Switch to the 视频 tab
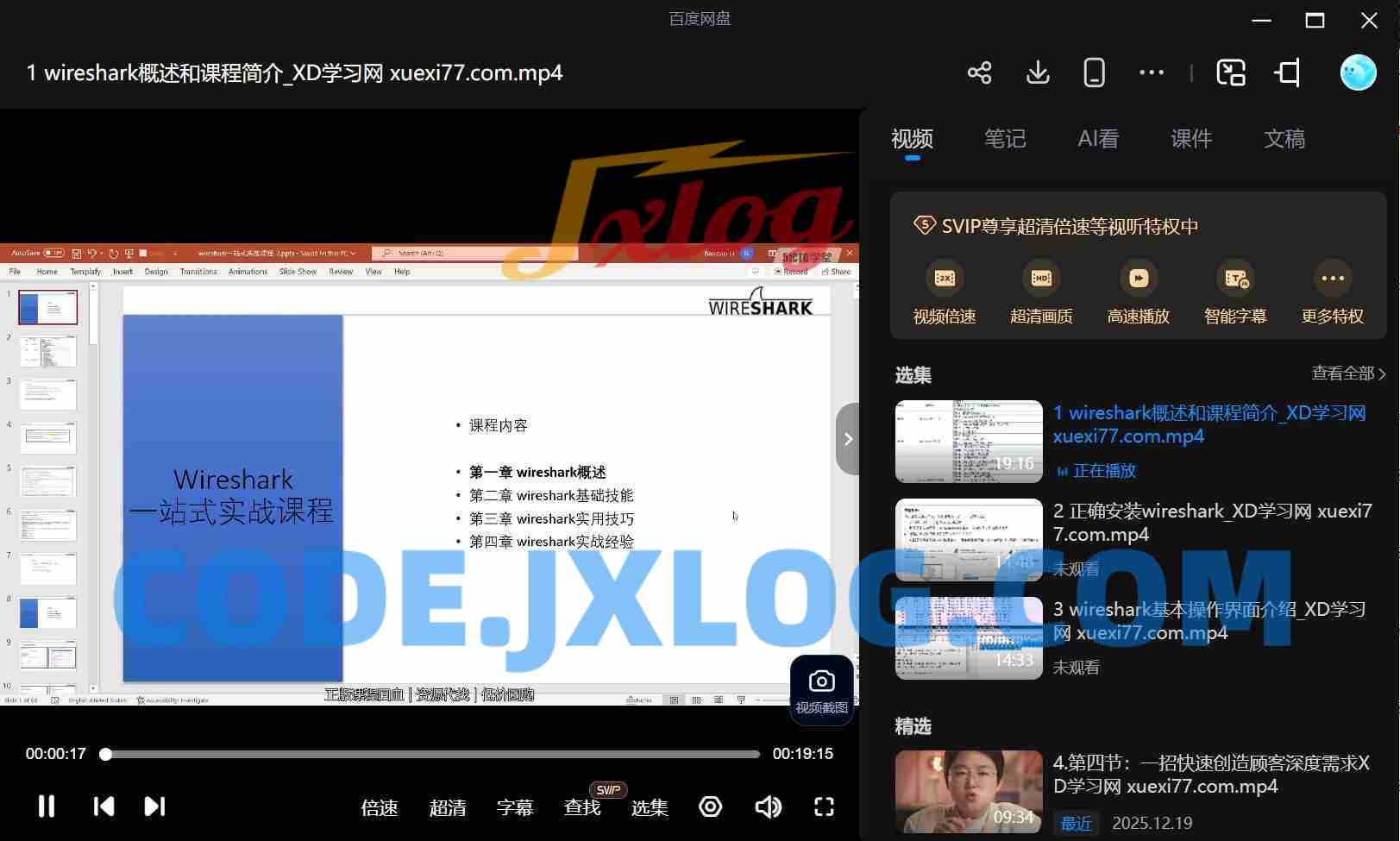The image size is (1400, 841). (913, 139)
